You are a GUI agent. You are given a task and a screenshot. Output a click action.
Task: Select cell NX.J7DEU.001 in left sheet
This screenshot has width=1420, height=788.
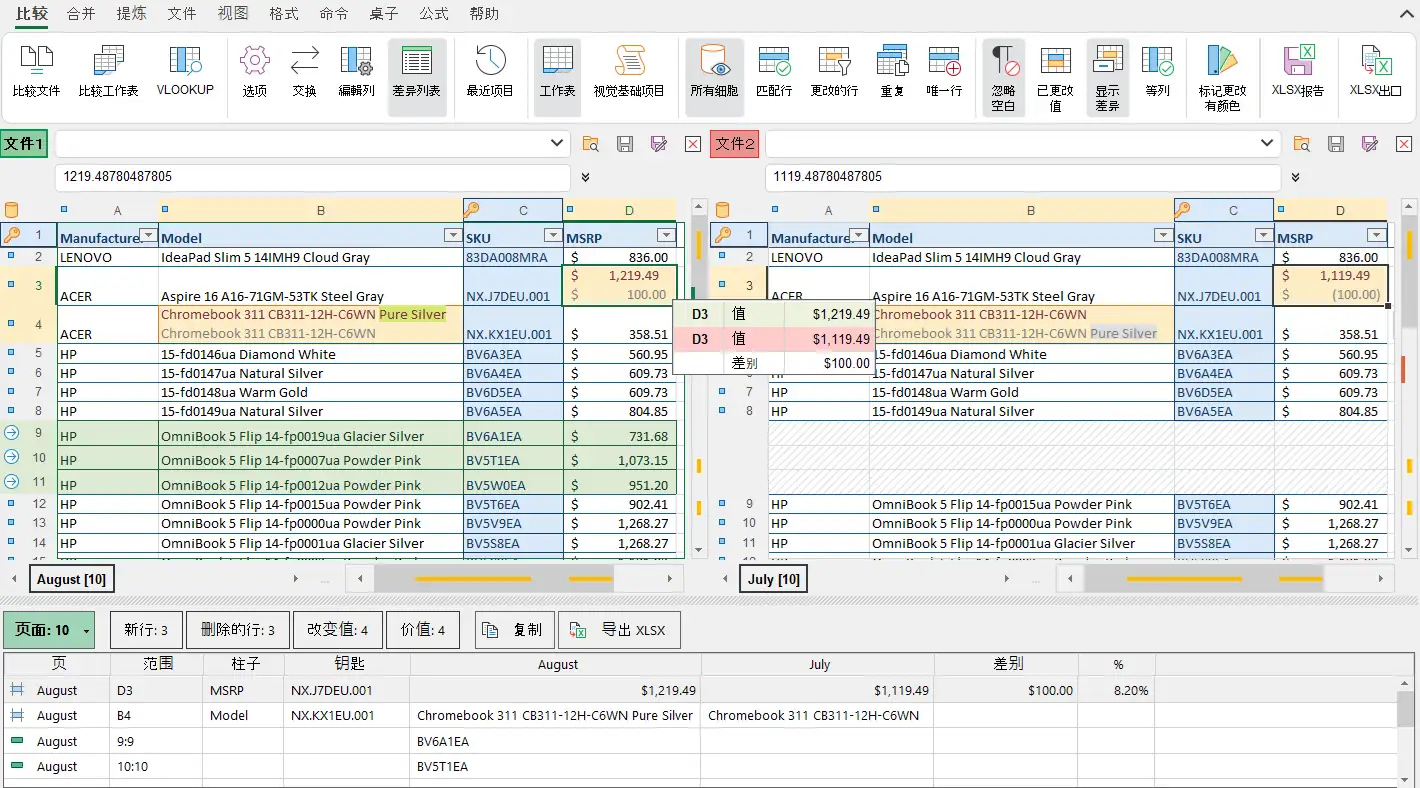(513, 286)
